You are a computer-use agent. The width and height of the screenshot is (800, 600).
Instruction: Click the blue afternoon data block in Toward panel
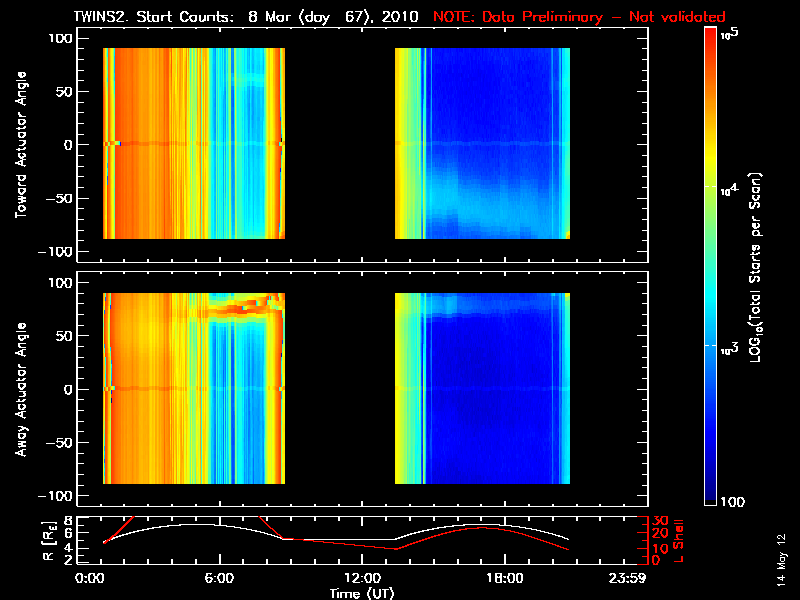pos(482,143)
